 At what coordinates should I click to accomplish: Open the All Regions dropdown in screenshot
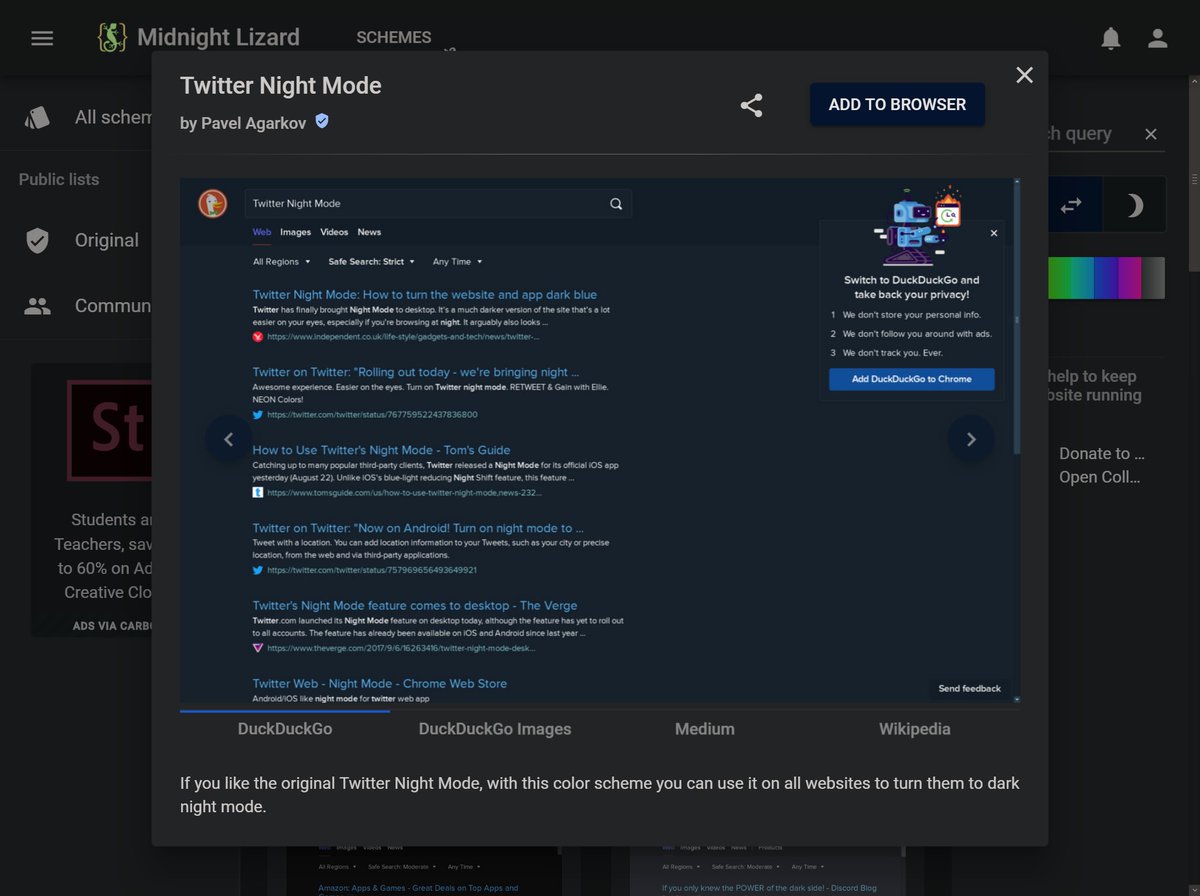coord(281,262)
